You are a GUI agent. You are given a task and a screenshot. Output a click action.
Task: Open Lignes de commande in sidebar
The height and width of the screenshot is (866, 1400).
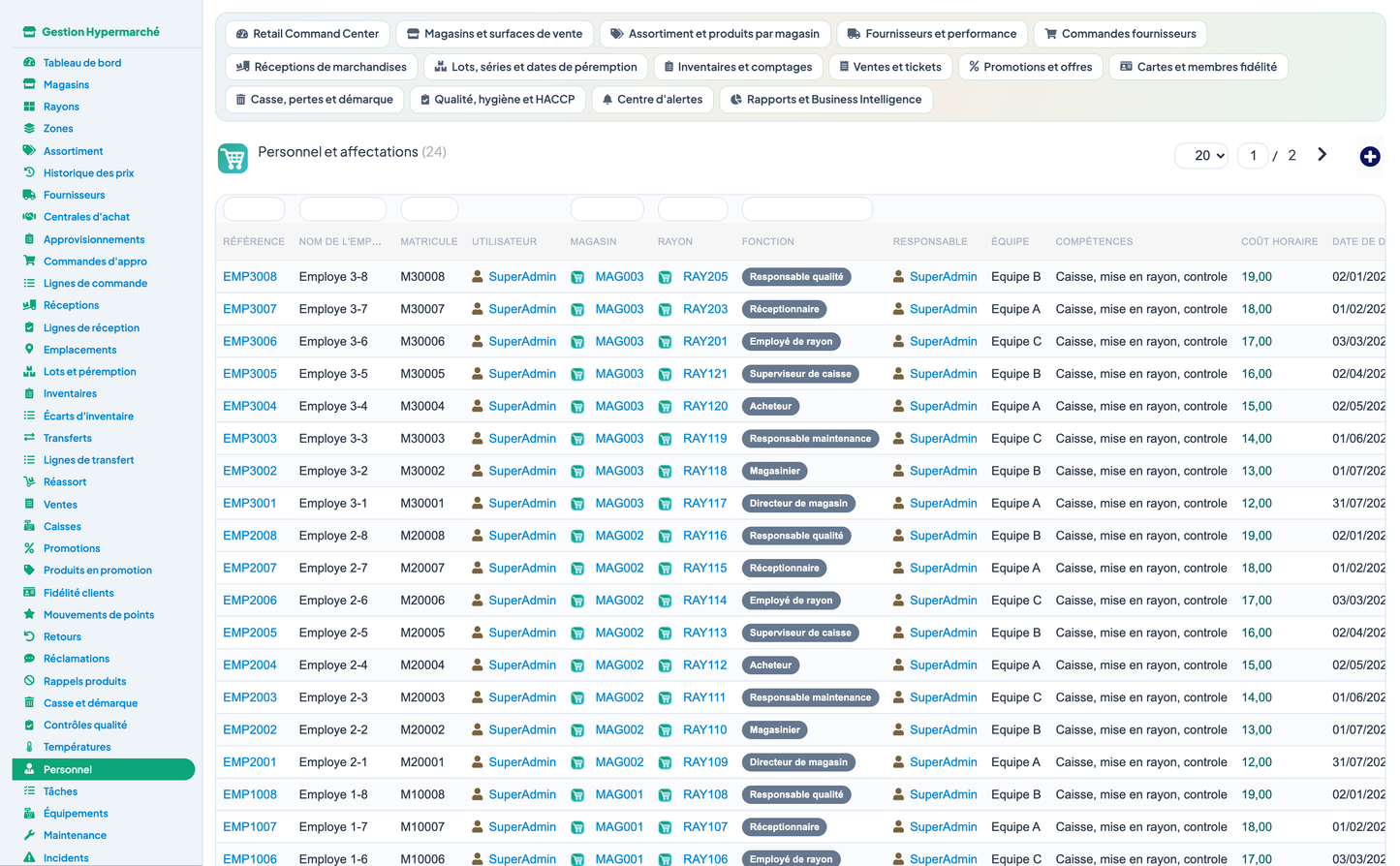(x=95, y=283)
